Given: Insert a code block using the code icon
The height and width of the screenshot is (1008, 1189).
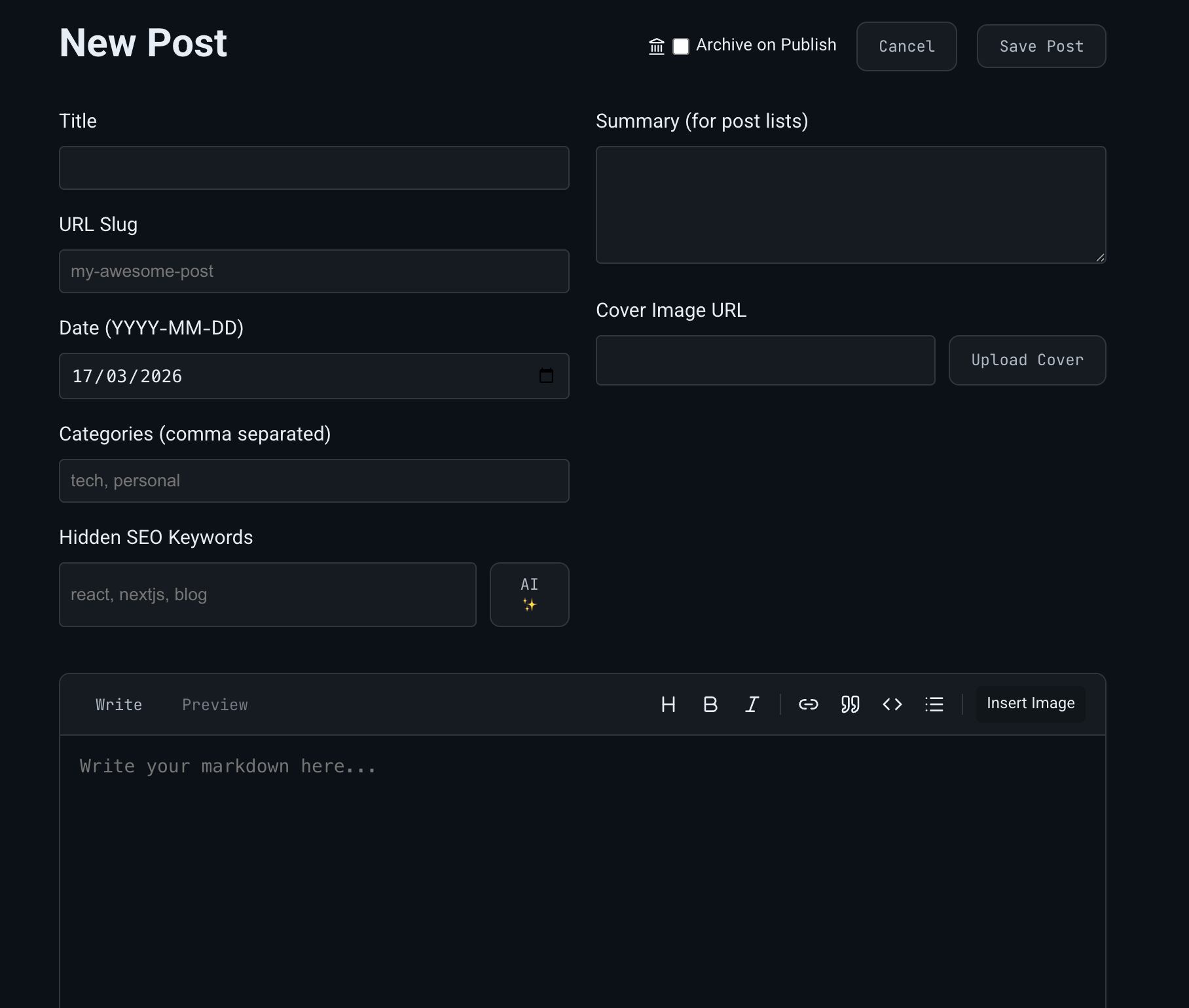Looking at the screenshot, I should tap(892, 704).
